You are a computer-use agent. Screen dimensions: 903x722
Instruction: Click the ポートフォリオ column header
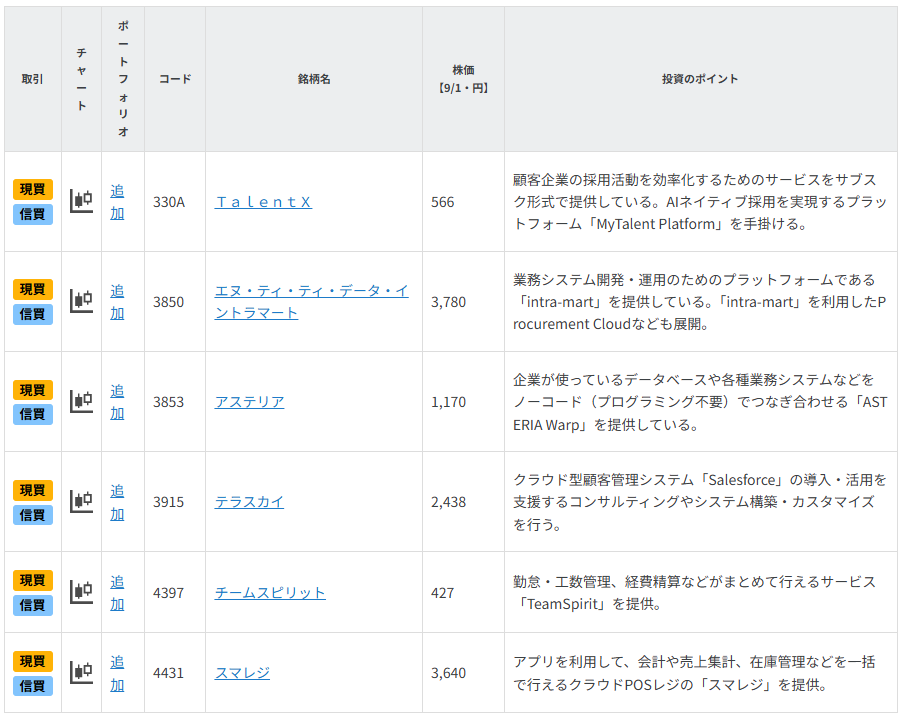coord(123,79)
